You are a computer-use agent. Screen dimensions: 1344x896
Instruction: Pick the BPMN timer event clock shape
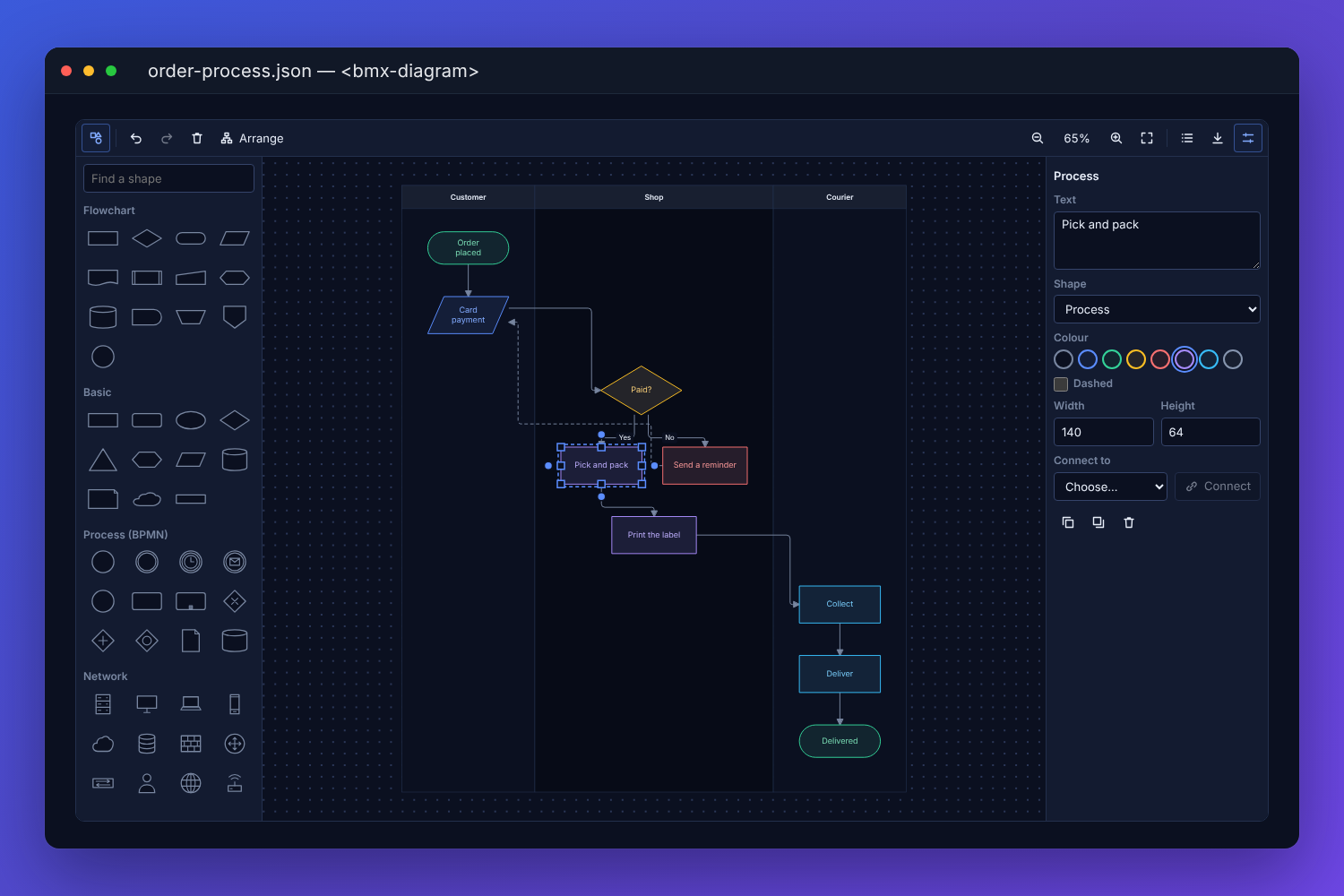tap(191, 562)
